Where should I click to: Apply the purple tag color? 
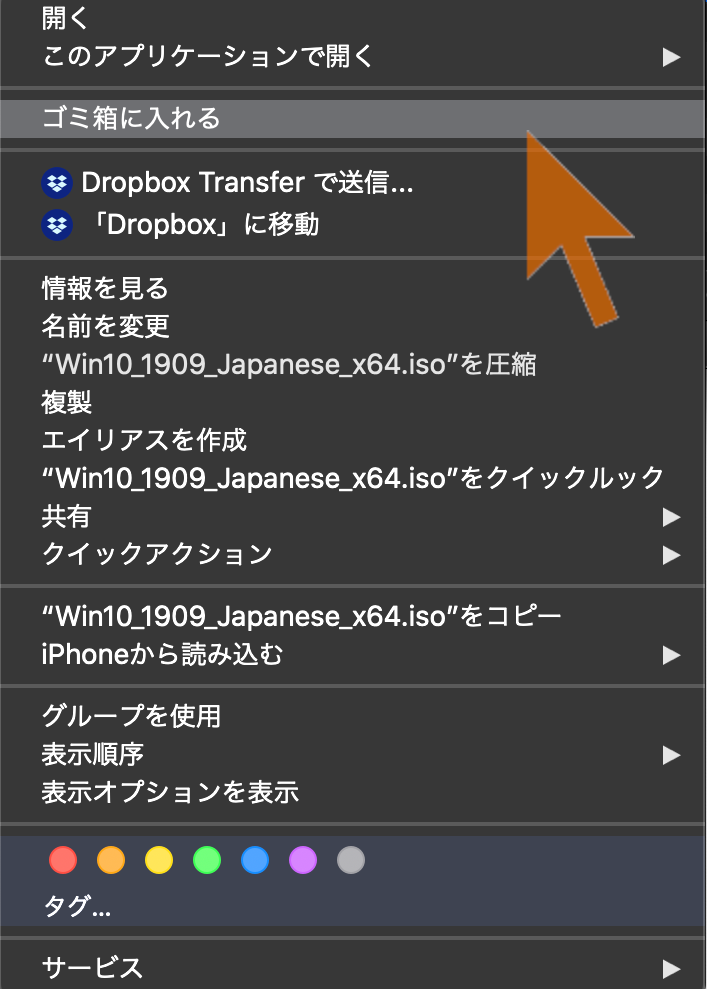click(303, 860)
